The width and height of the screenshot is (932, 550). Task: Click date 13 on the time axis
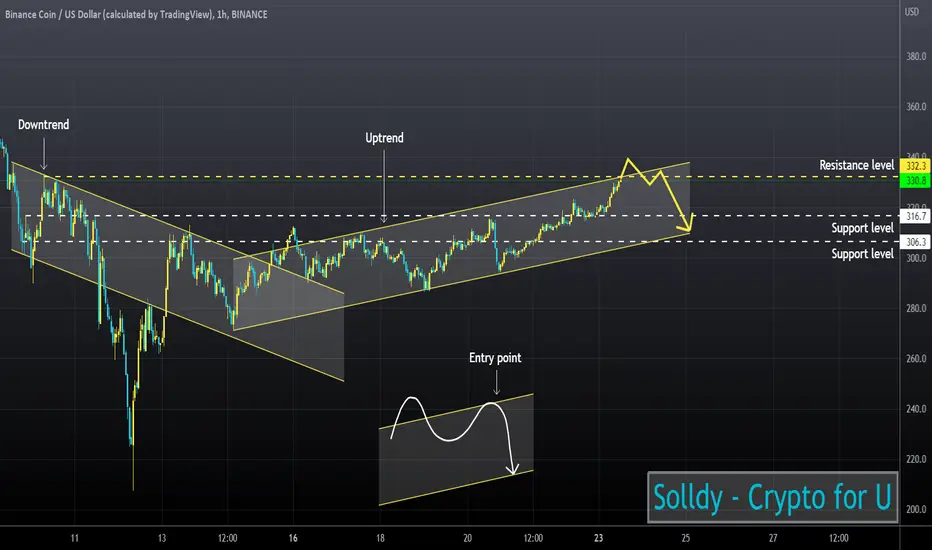pos(162,538)
